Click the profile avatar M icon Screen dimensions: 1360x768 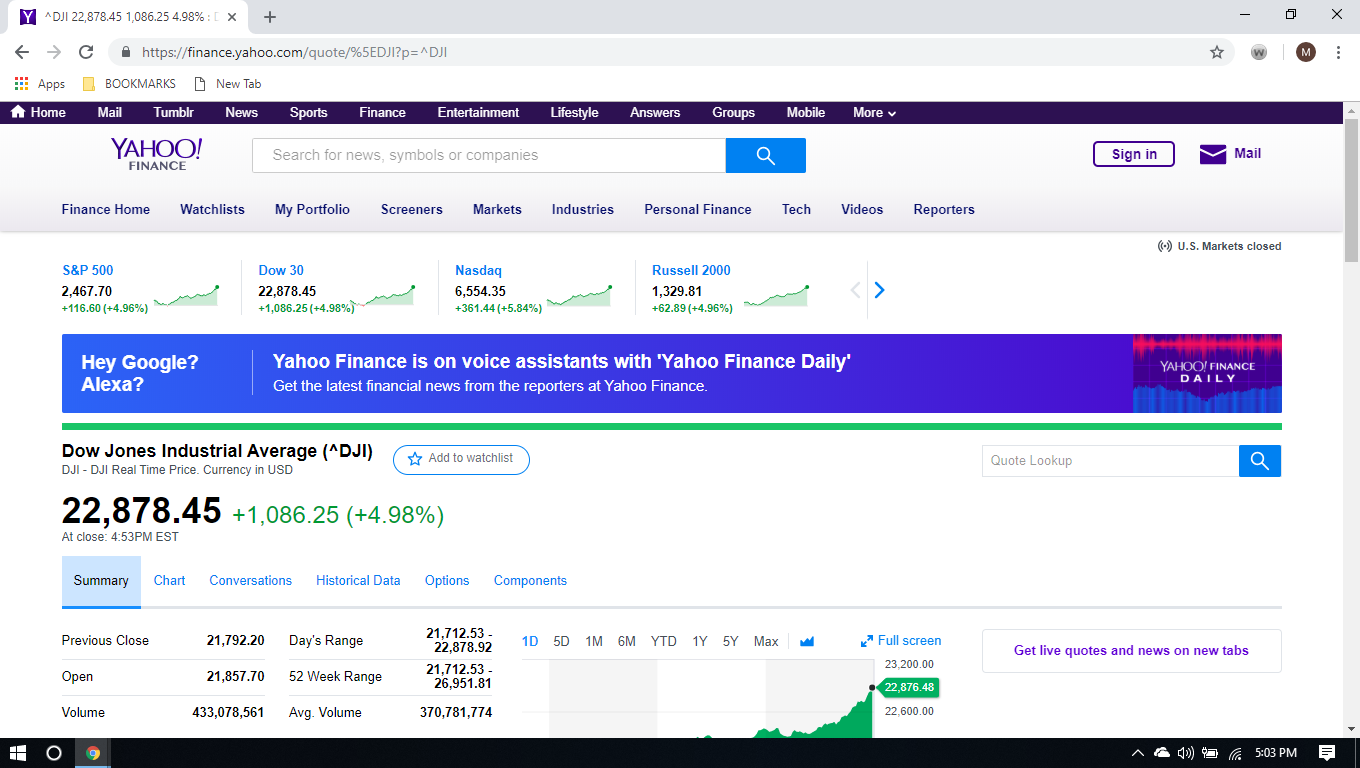click(x=1306, y=52)
